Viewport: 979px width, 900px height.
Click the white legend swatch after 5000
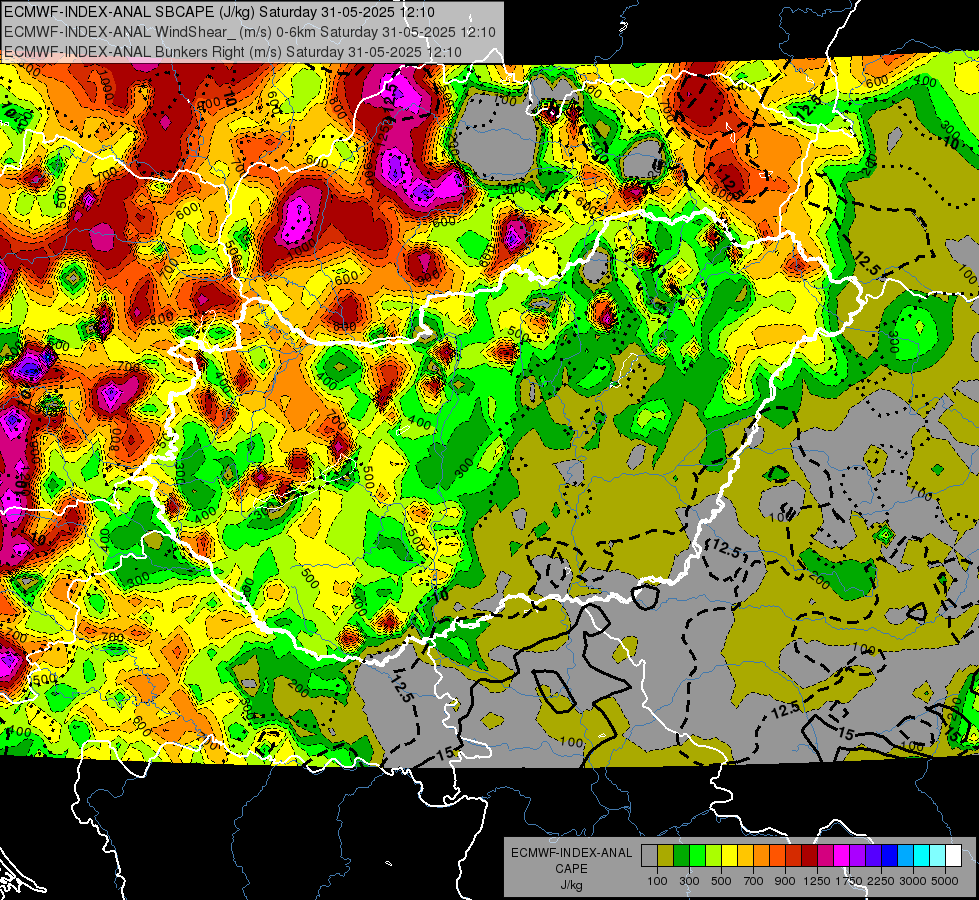click(953, 855)
